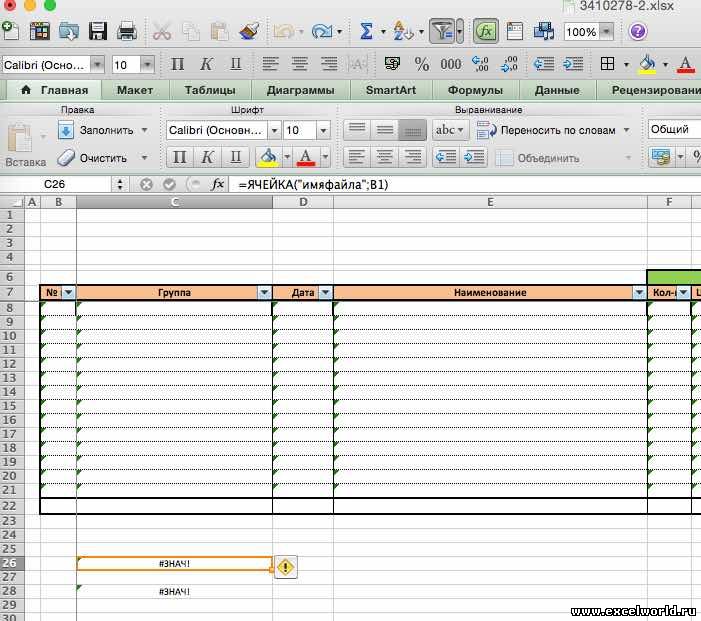
Task: Toggle underline in ribbon Шрифт group
Action: coord(236,157)
